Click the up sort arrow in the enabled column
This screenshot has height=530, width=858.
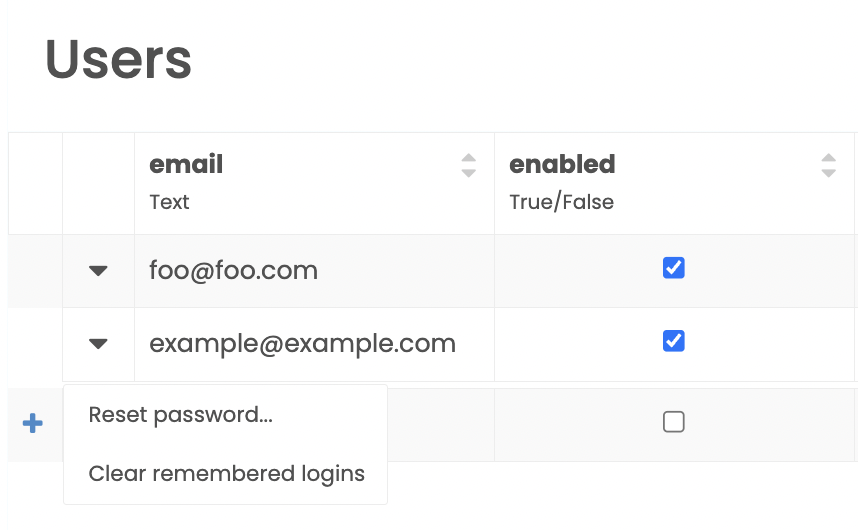[828, 158]
